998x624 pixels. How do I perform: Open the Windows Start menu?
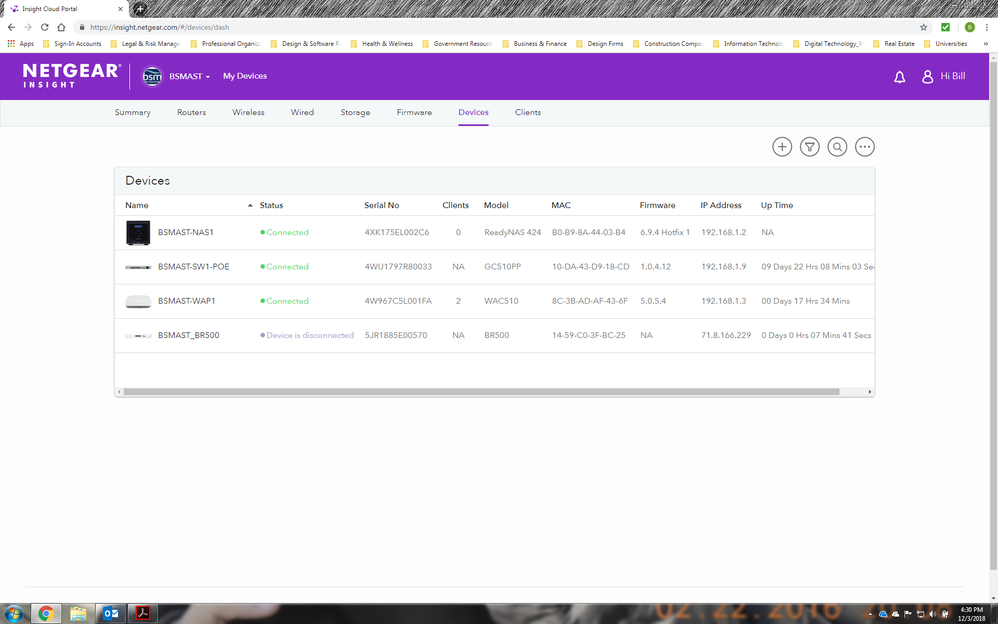tap(13, 613)
